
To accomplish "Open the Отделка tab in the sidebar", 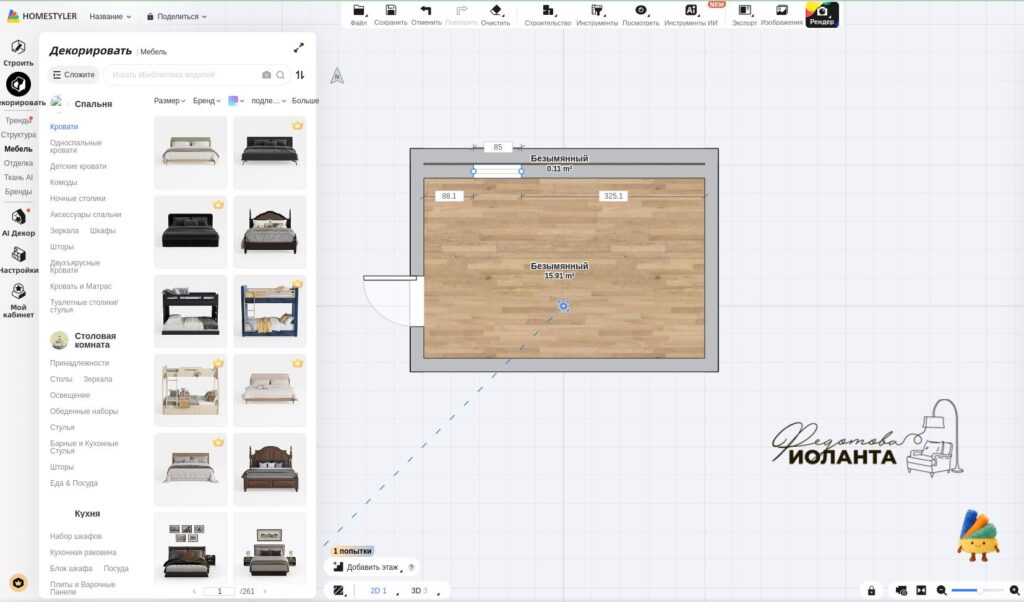I will (x=18, y=163).
